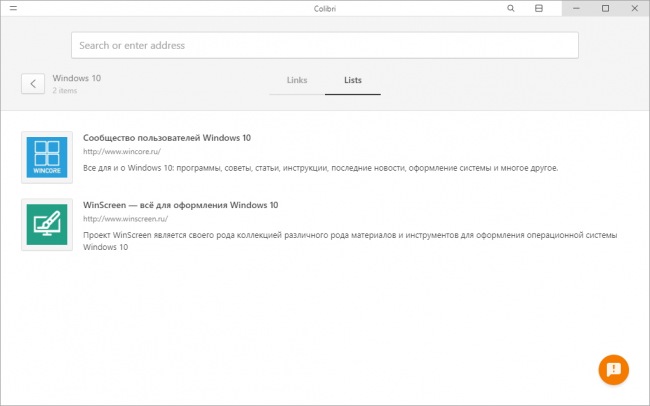Image resolution: width=650 pixels, height=406 pixels.
Task: Close the Colibri window
Action: (x=635, y=8)
